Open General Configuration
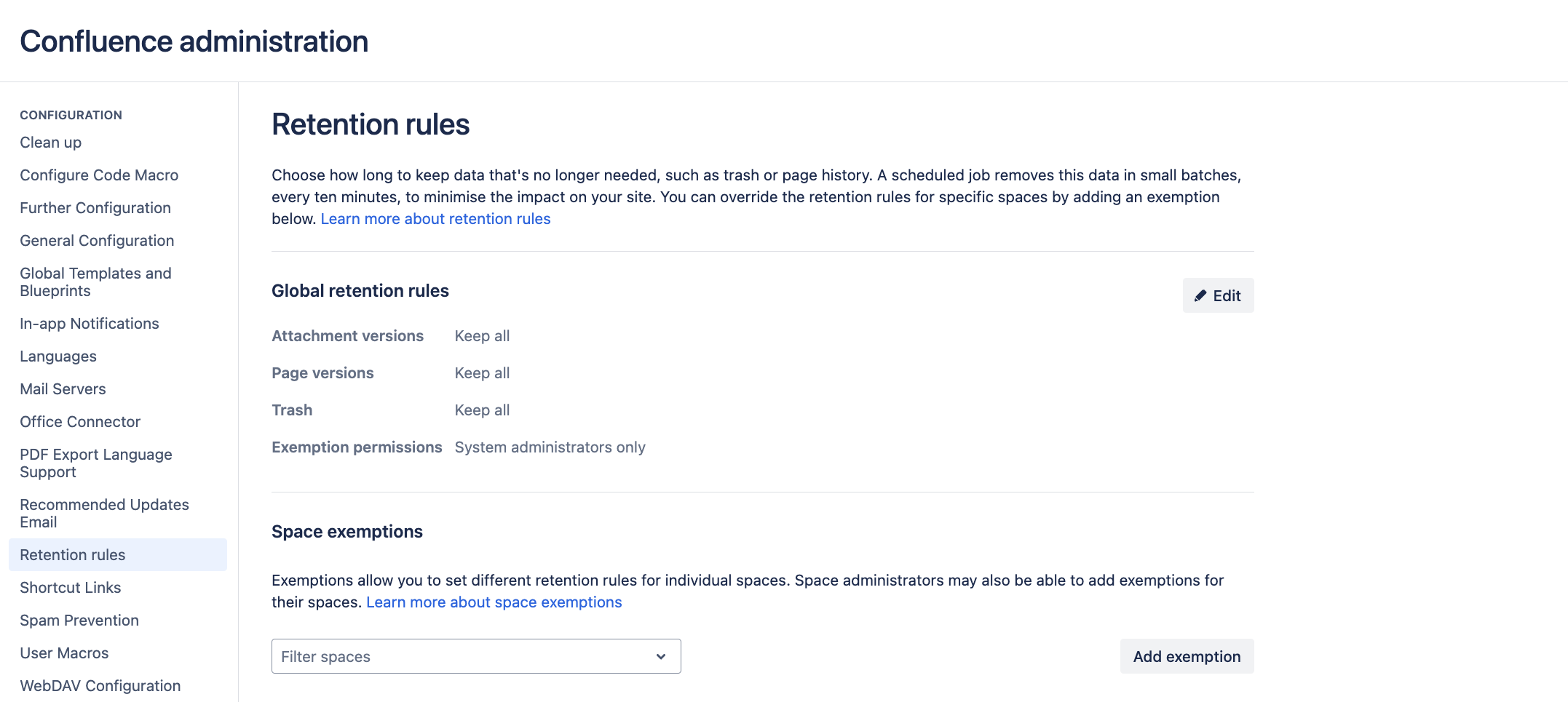This screenshot has width=1568, height=702. 97,240
